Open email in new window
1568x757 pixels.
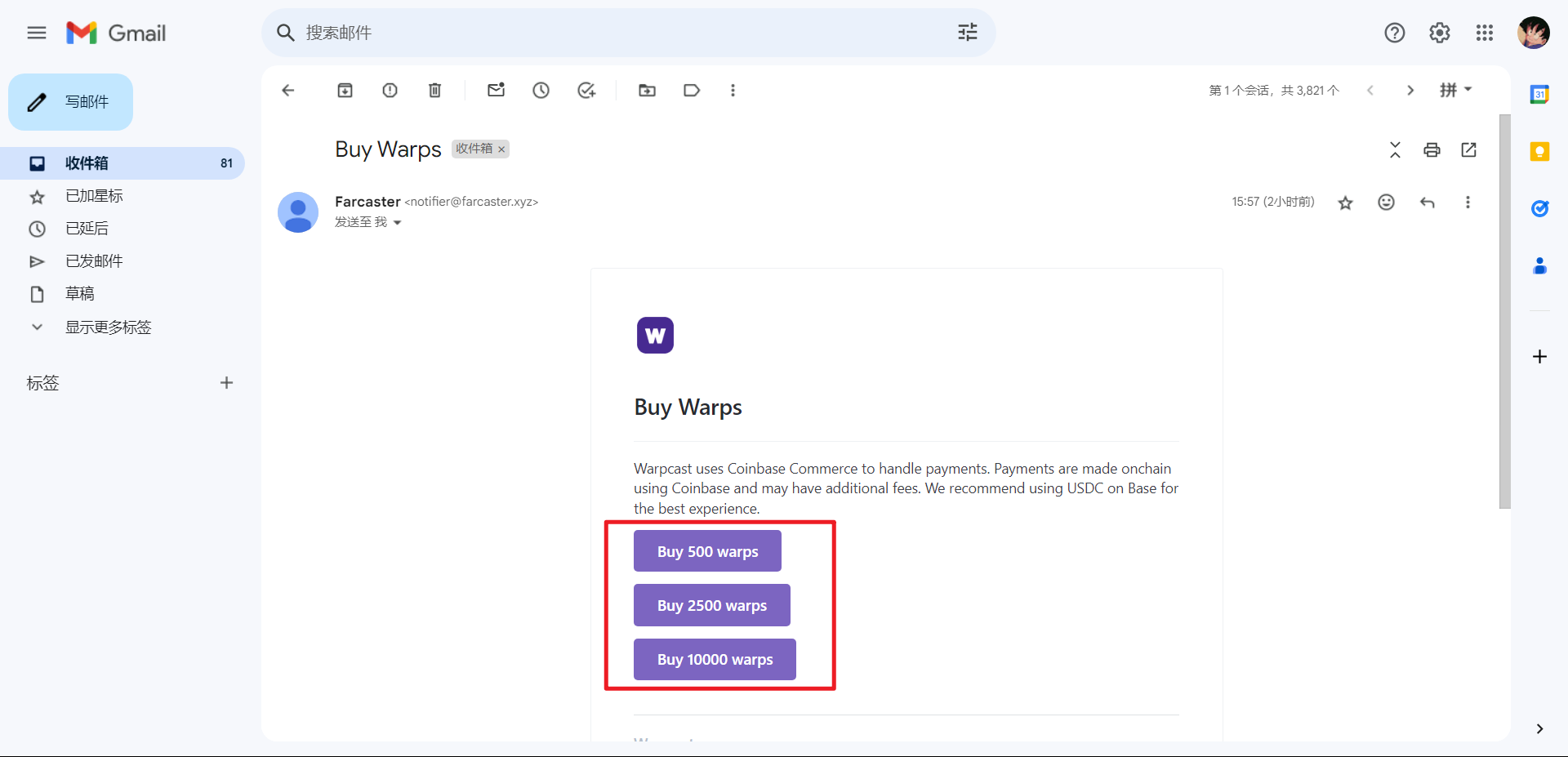coord(1468,149)
